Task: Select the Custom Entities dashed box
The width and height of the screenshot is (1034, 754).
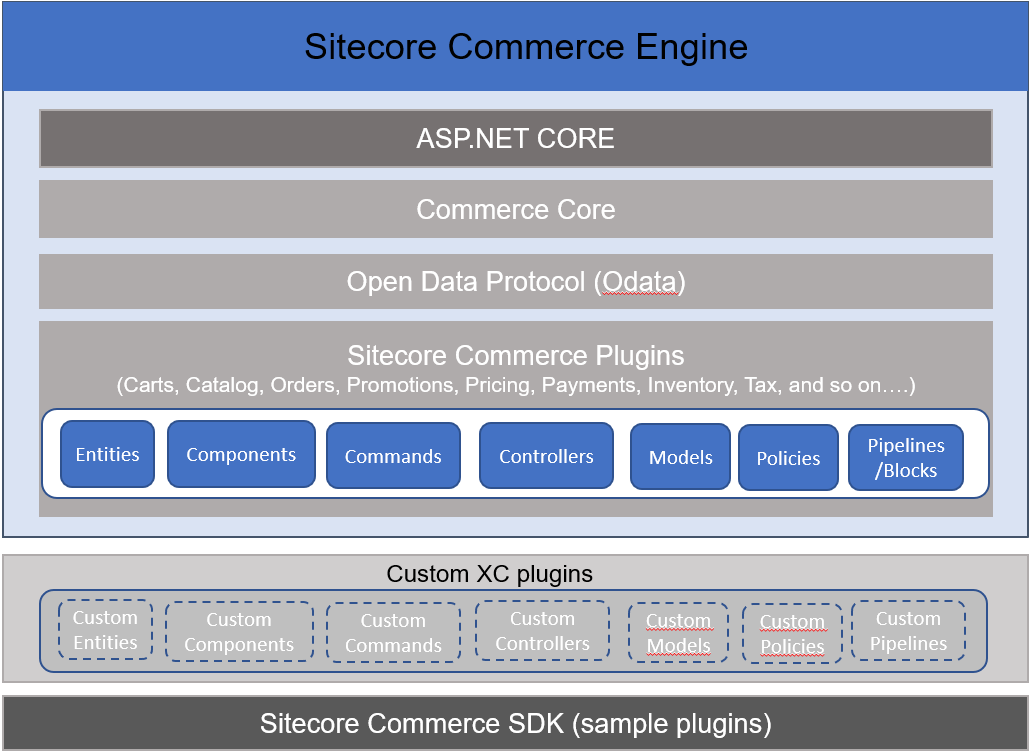Action: point(106,630)
